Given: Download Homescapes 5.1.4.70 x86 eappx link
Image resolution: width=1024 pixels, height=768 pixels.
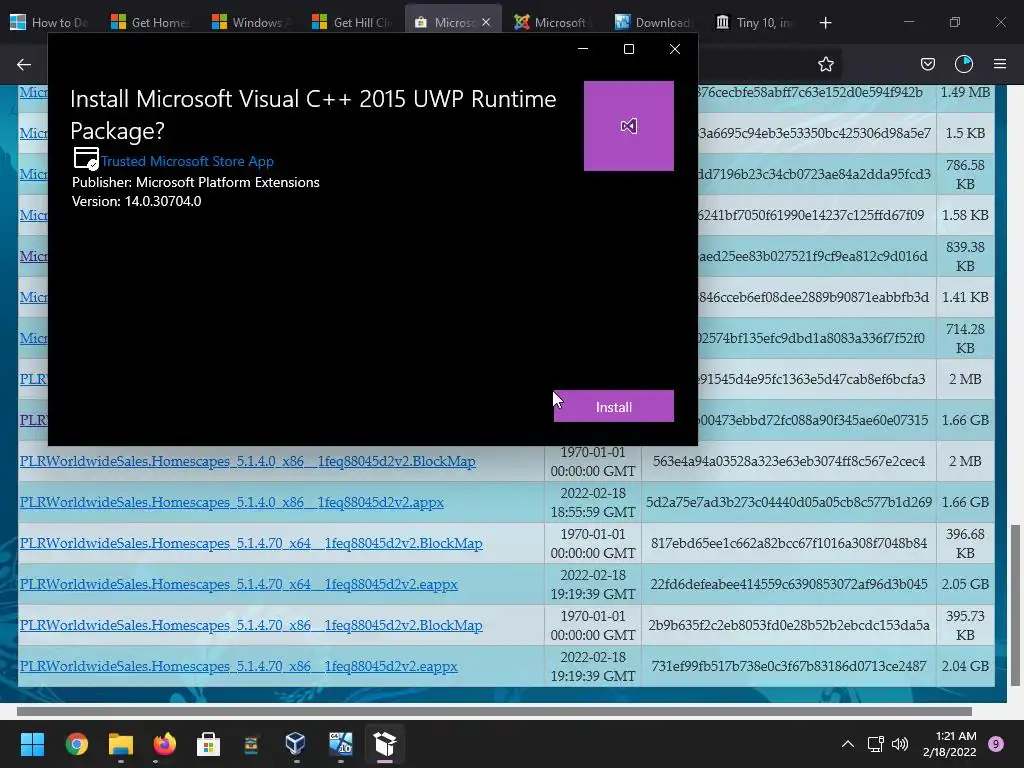Looking at the screenshot, I should (x=238, y=666).
